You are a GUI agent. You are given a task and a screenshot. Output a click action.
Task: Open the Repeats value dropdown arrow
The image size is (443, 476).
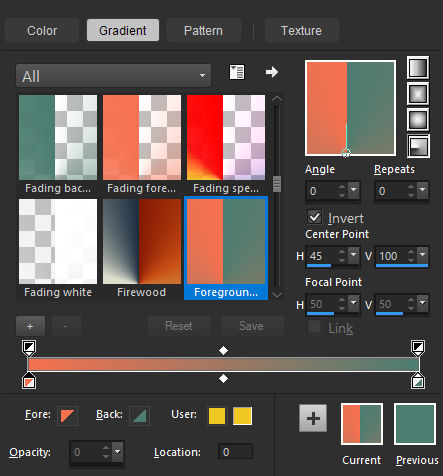point(423,190)
